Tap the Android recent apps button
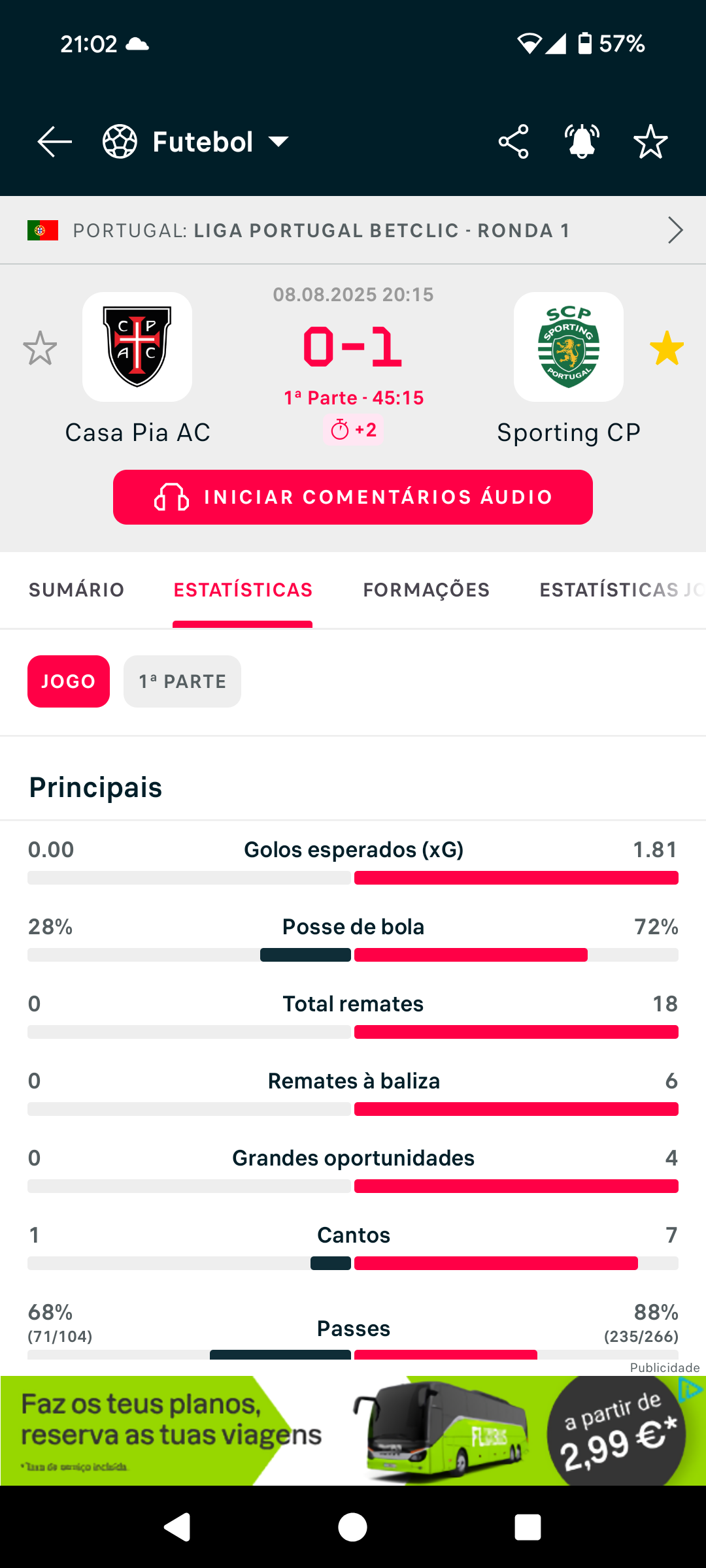Viewport: 706px width, 1568px height. tap(528, 1527)
